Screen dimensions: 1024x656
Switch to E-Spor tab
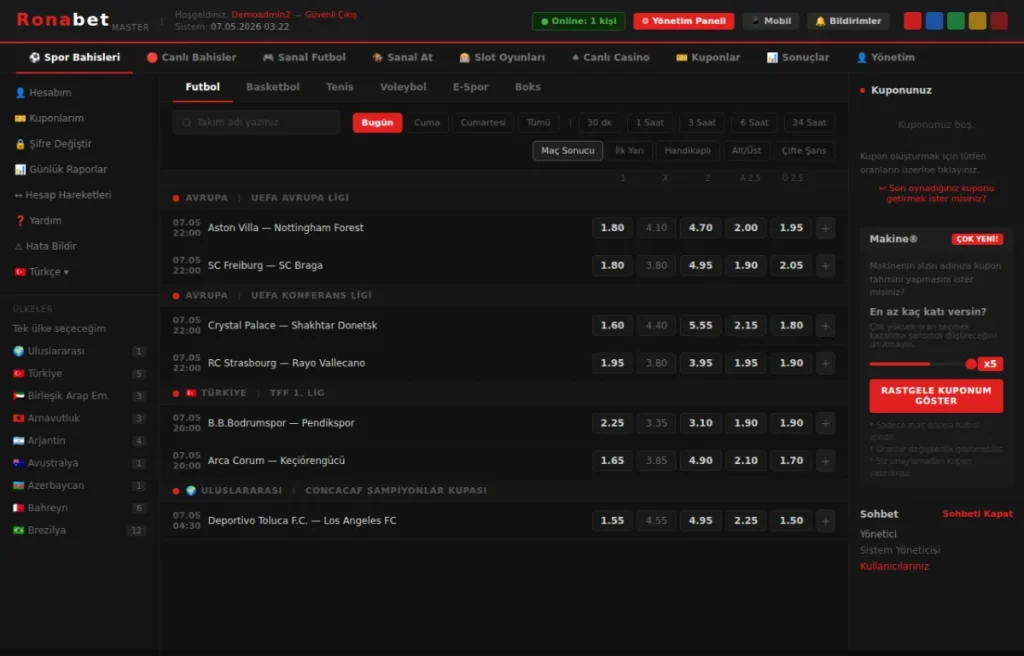[470, 87]
